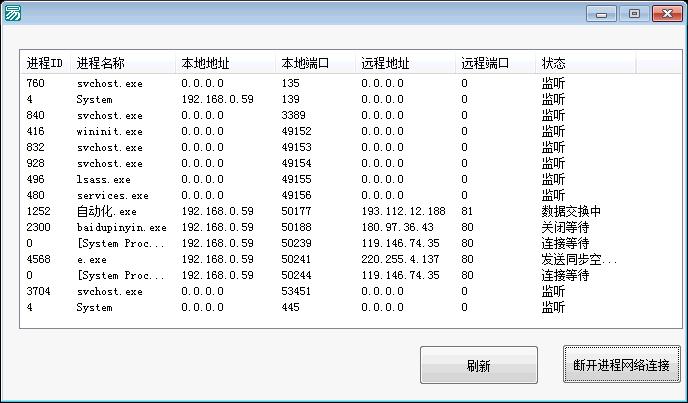The height and width of the screenshot is (403, 688).
Task: Click the 断开进程网络连接 button
Action: tap(622, 365)
